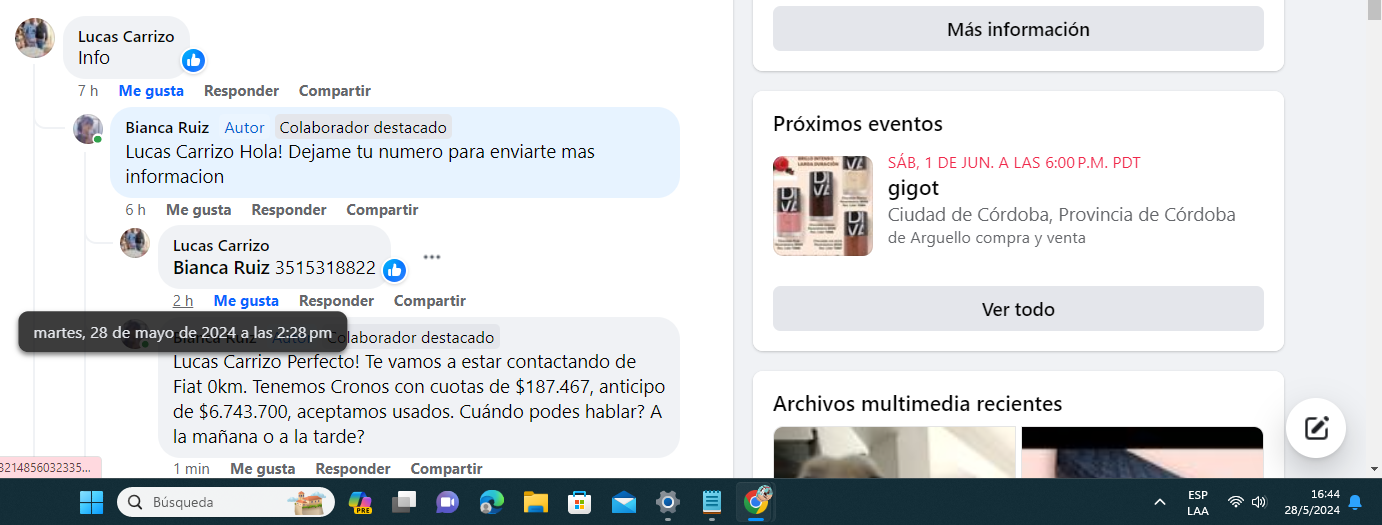Open the Teams chat taskbar icon

[447, 502]
